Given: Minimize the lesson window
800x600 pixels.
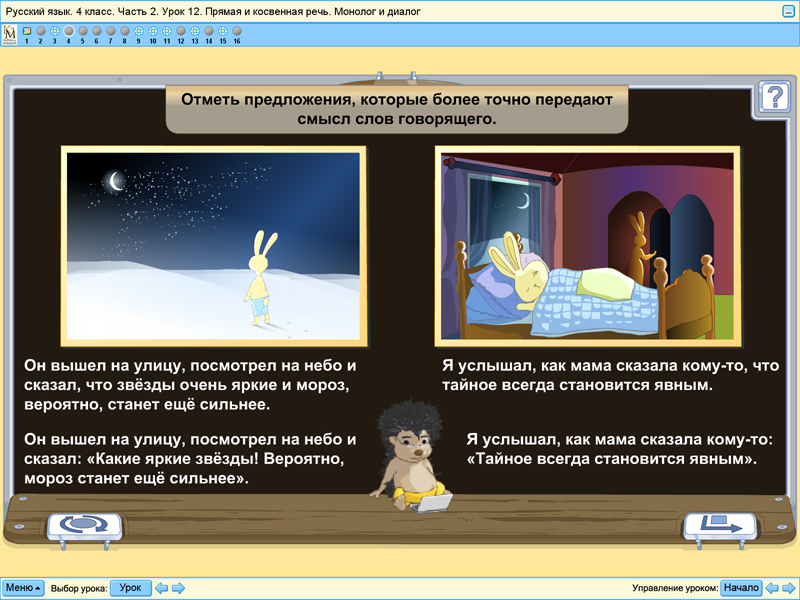Looking at the screenshot, I should point(788,11).
